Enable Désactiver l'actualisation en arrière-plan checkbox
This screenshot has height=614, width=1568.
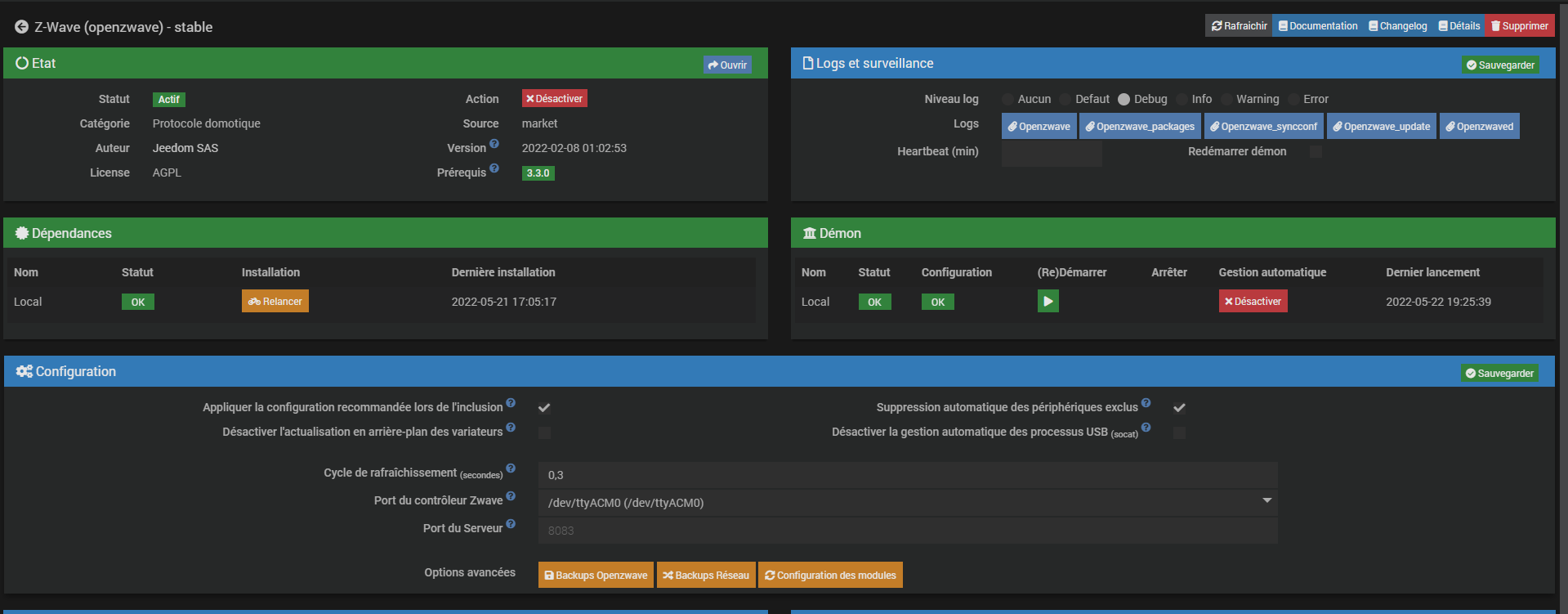(x=544, y=432)
